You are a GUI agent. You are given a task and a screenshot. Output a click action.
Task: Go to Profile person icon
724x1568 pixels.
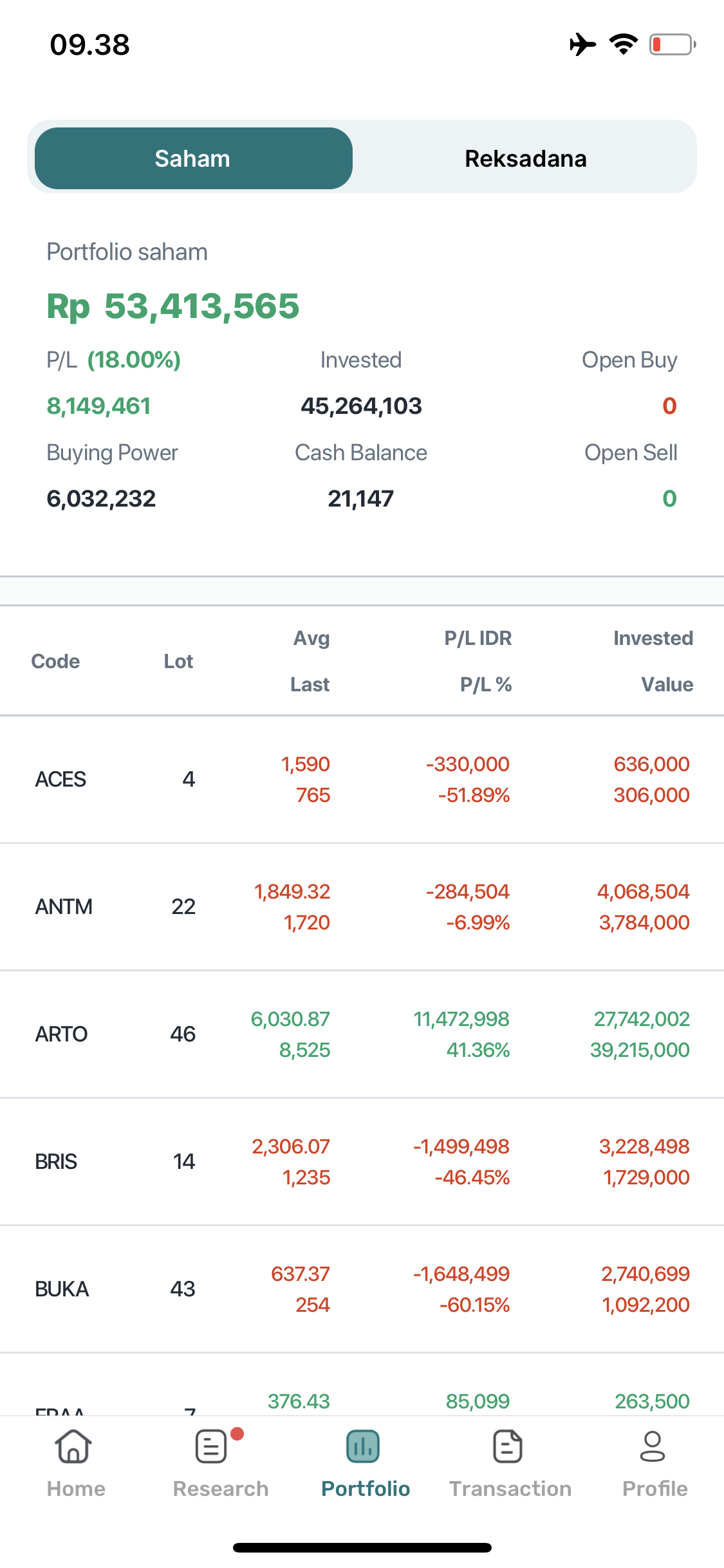click(x=653, y=1447)
